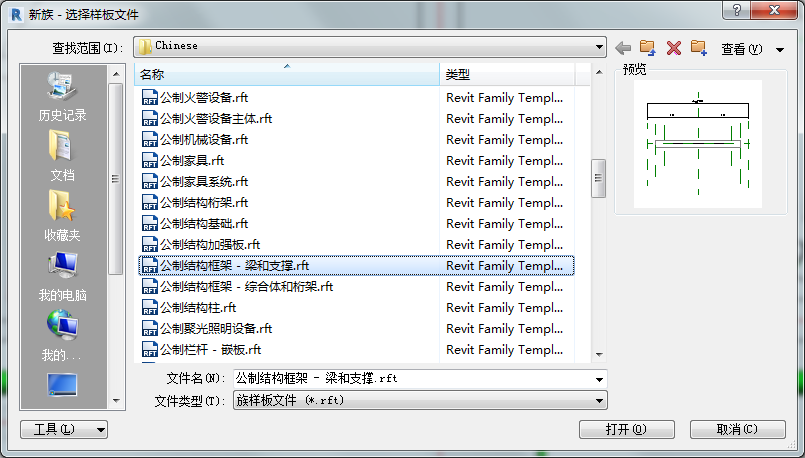
Task: Select 公制结构桁架.rft file
Action: 356,203
